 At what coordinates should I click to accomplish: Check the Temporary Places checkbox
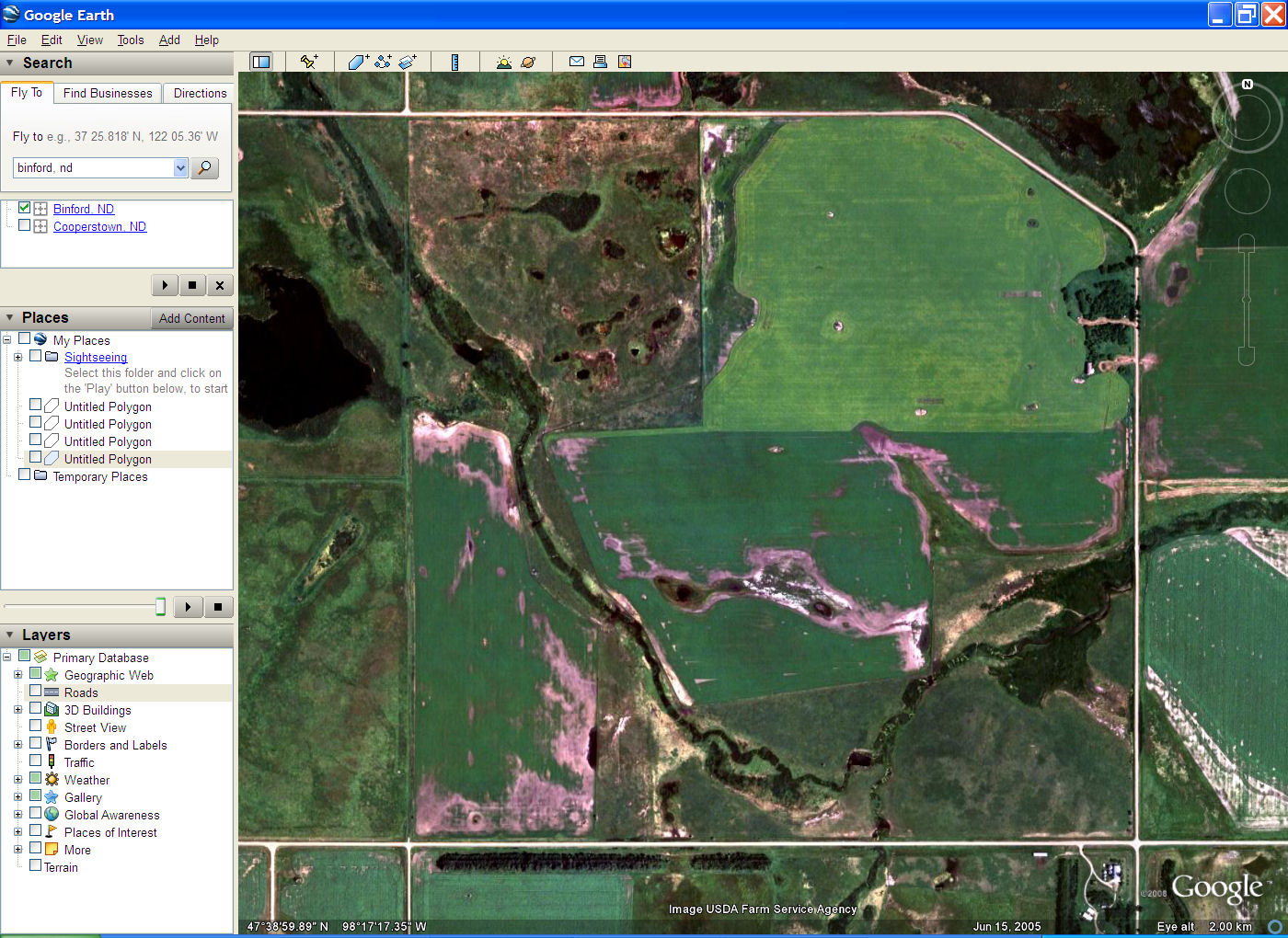pyautogui.click(x=24, y=475)
